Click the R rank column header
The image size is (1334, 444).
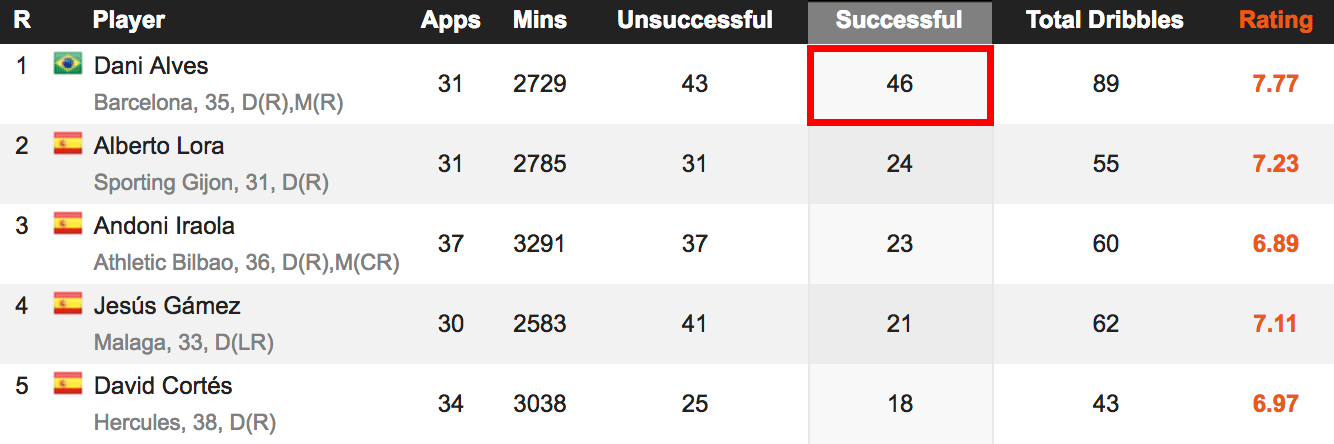22,21
